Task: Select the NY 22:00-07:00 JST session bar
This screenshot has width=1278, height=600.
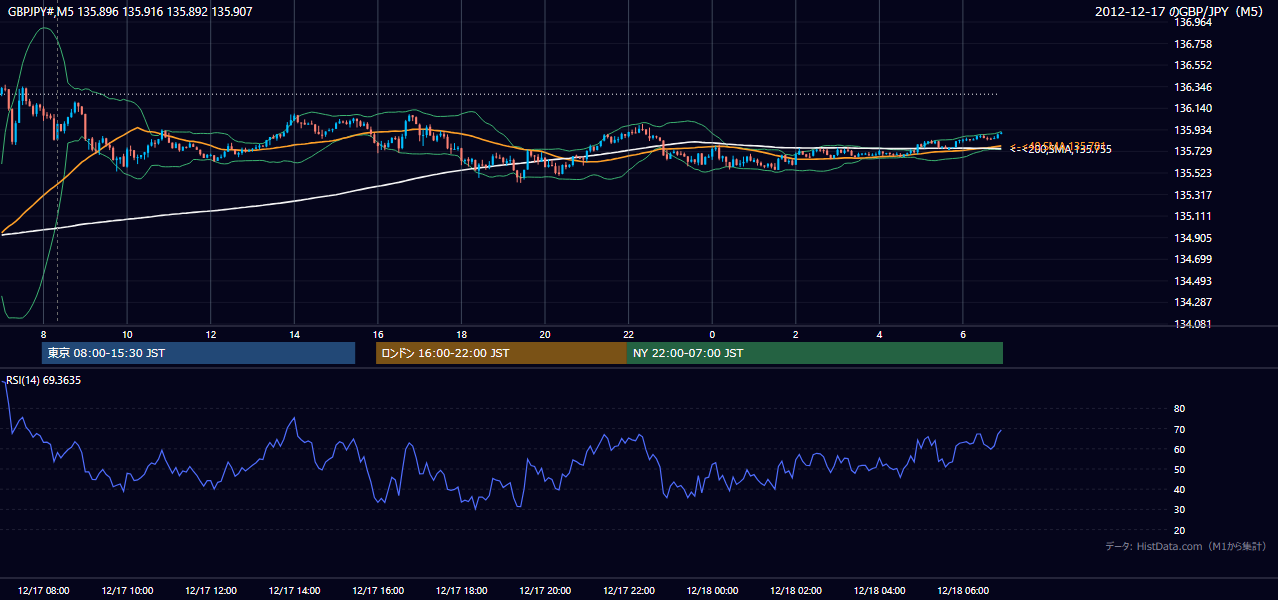Action: (815, 353)
